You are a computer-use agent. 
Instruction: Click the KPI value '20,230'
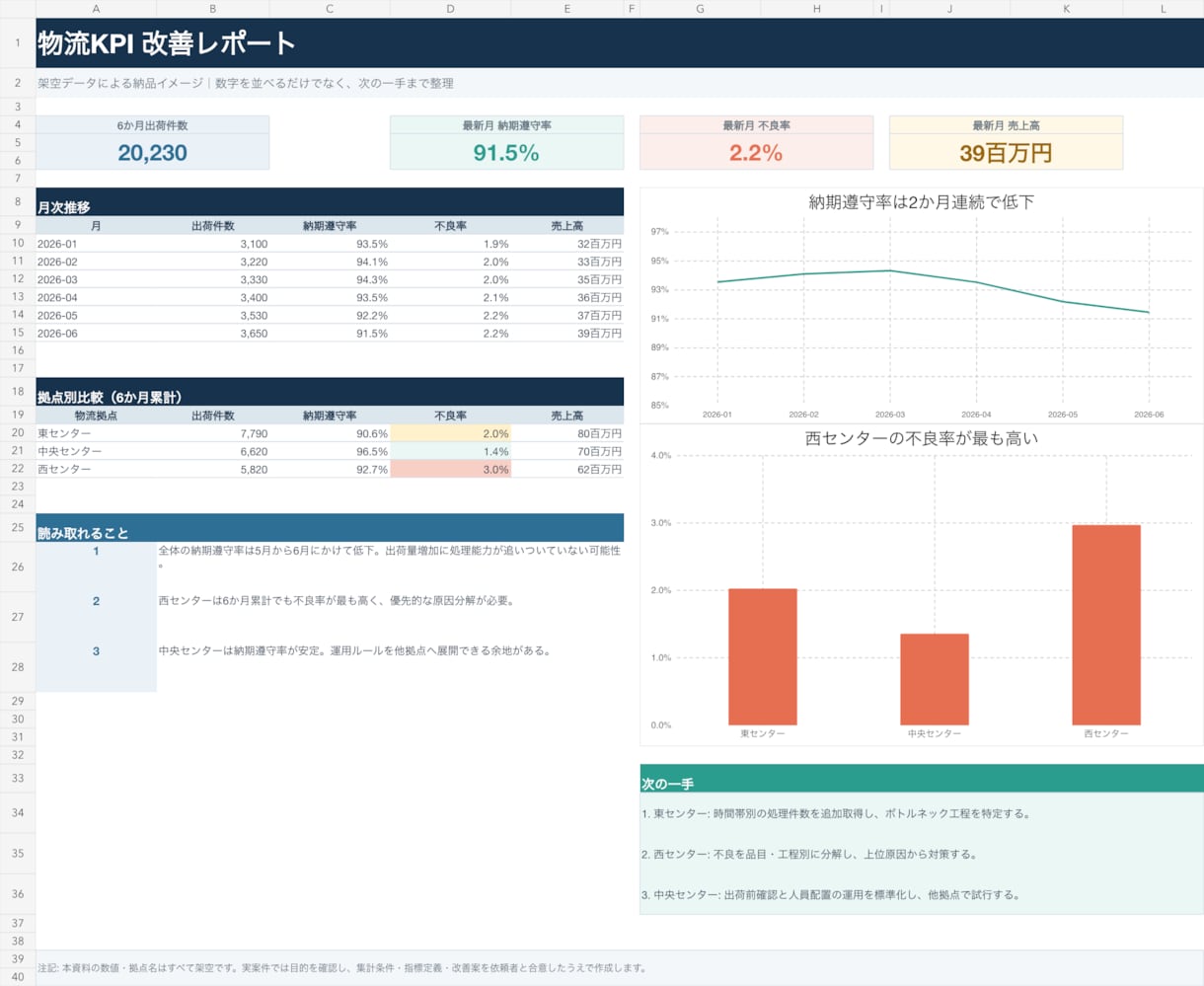coord(152,152)
